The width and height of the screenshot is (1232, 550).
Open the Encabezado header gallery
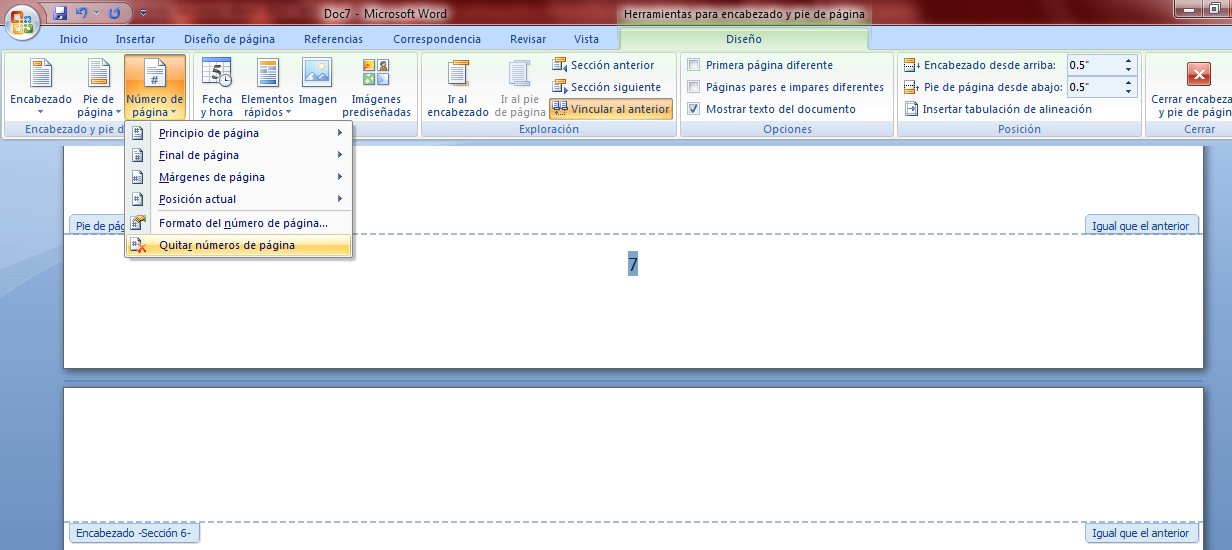point(41,88)
